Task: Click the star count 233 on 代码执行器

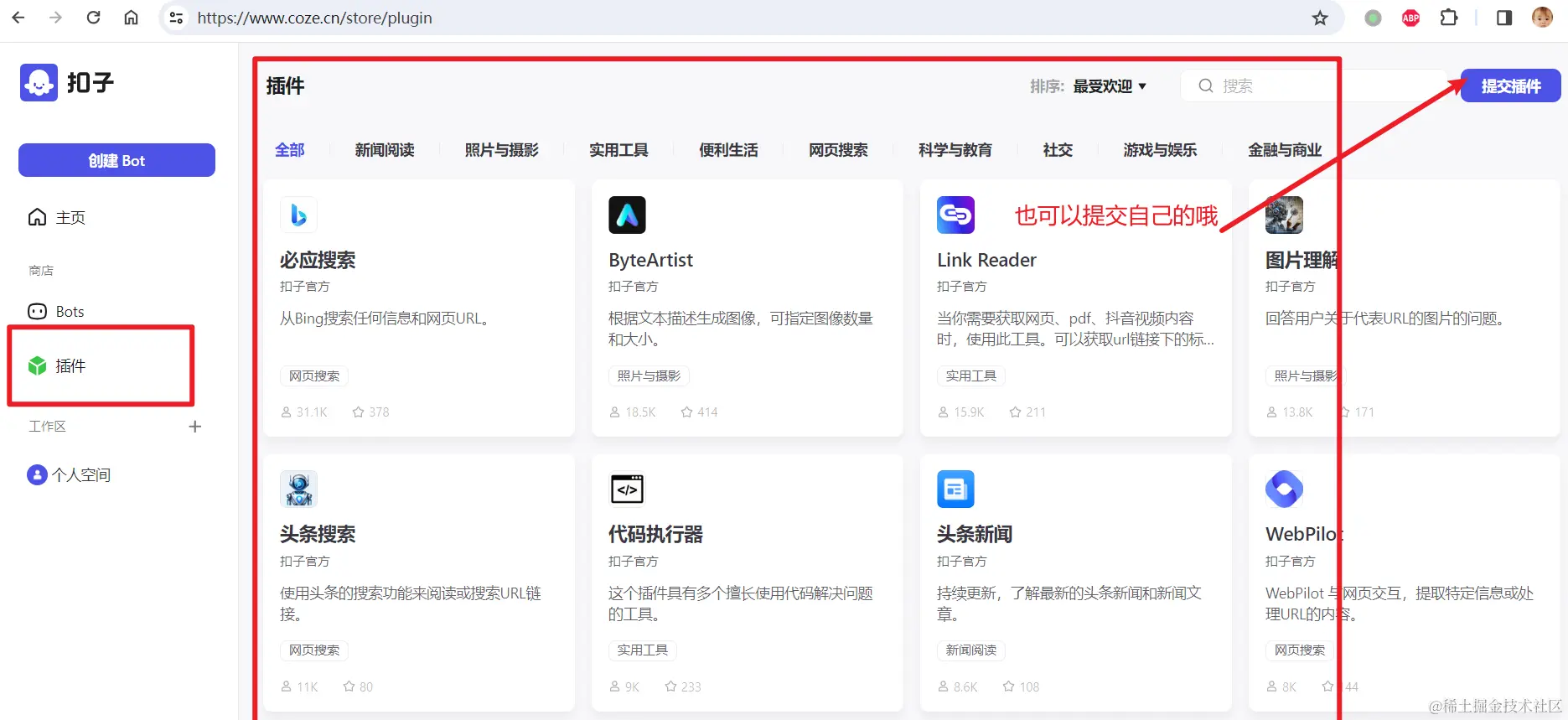Action: click(x=683, y=686)
